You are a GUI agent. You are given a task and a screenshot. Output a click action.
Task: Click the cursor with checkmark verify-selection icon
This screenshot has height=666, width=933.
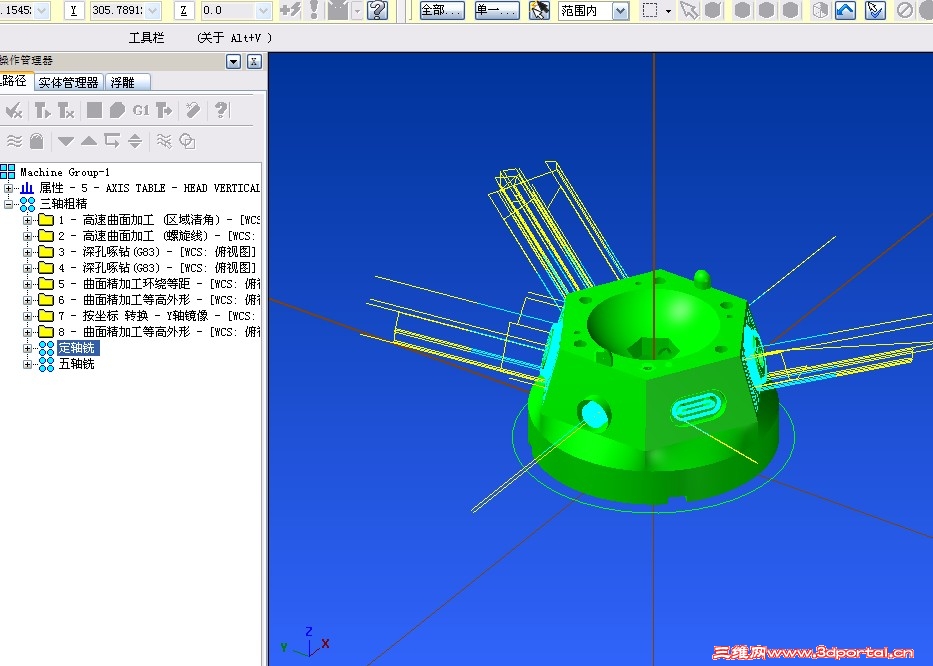875,10
